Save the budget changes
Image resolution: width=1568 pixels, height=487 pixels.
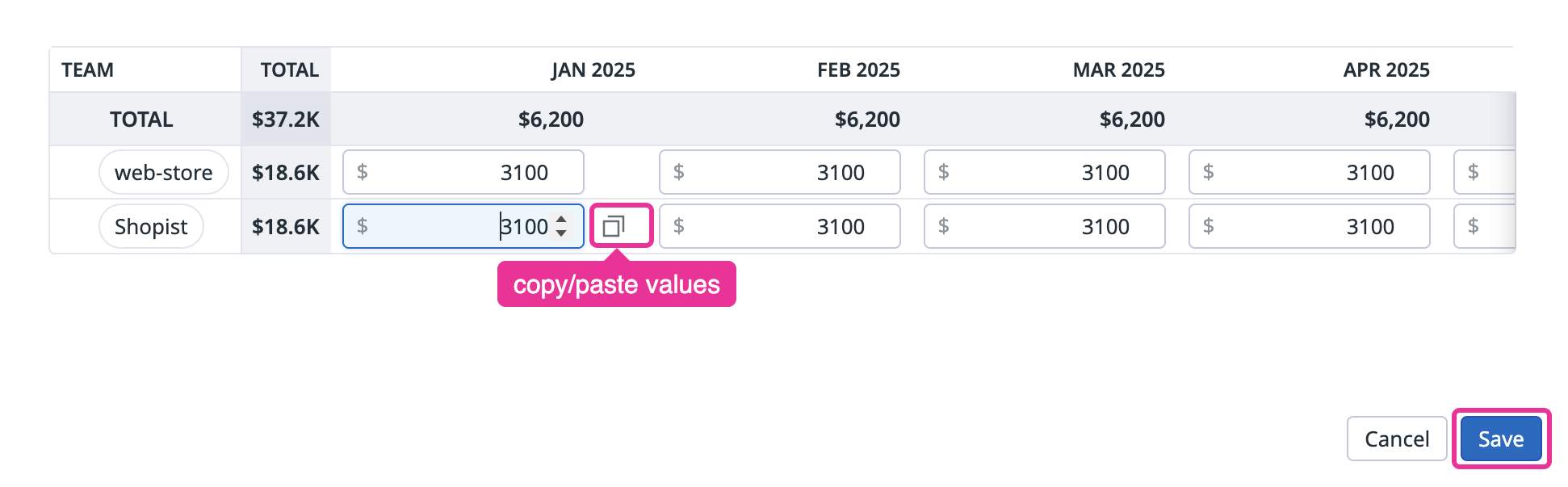coord(1500,439)
